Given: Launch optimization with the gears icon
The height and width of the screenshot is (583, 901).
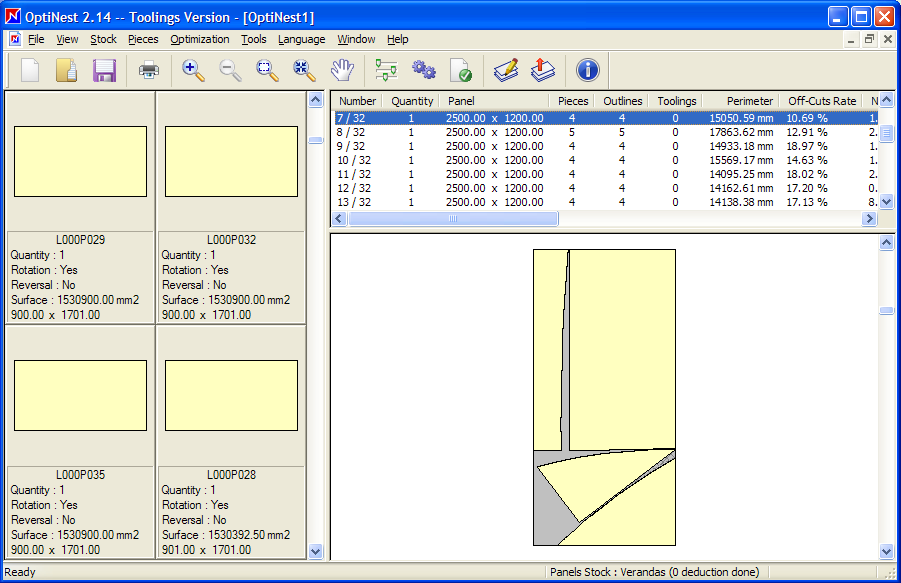Looking at the screenshot, I should pyautogui.click(x=423, y=71).
